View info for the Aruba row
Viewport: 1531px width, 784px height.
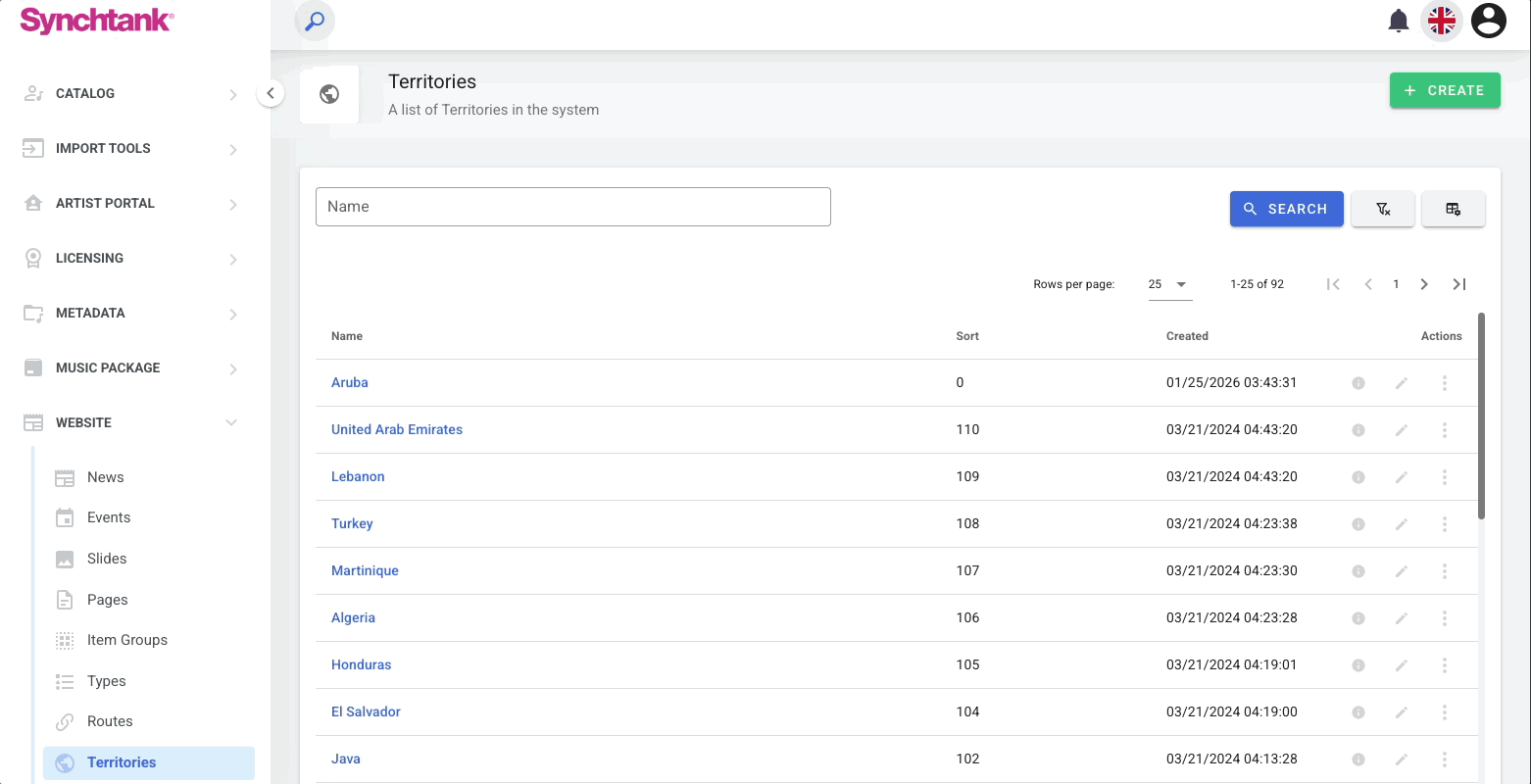(x=1358, y=383)
